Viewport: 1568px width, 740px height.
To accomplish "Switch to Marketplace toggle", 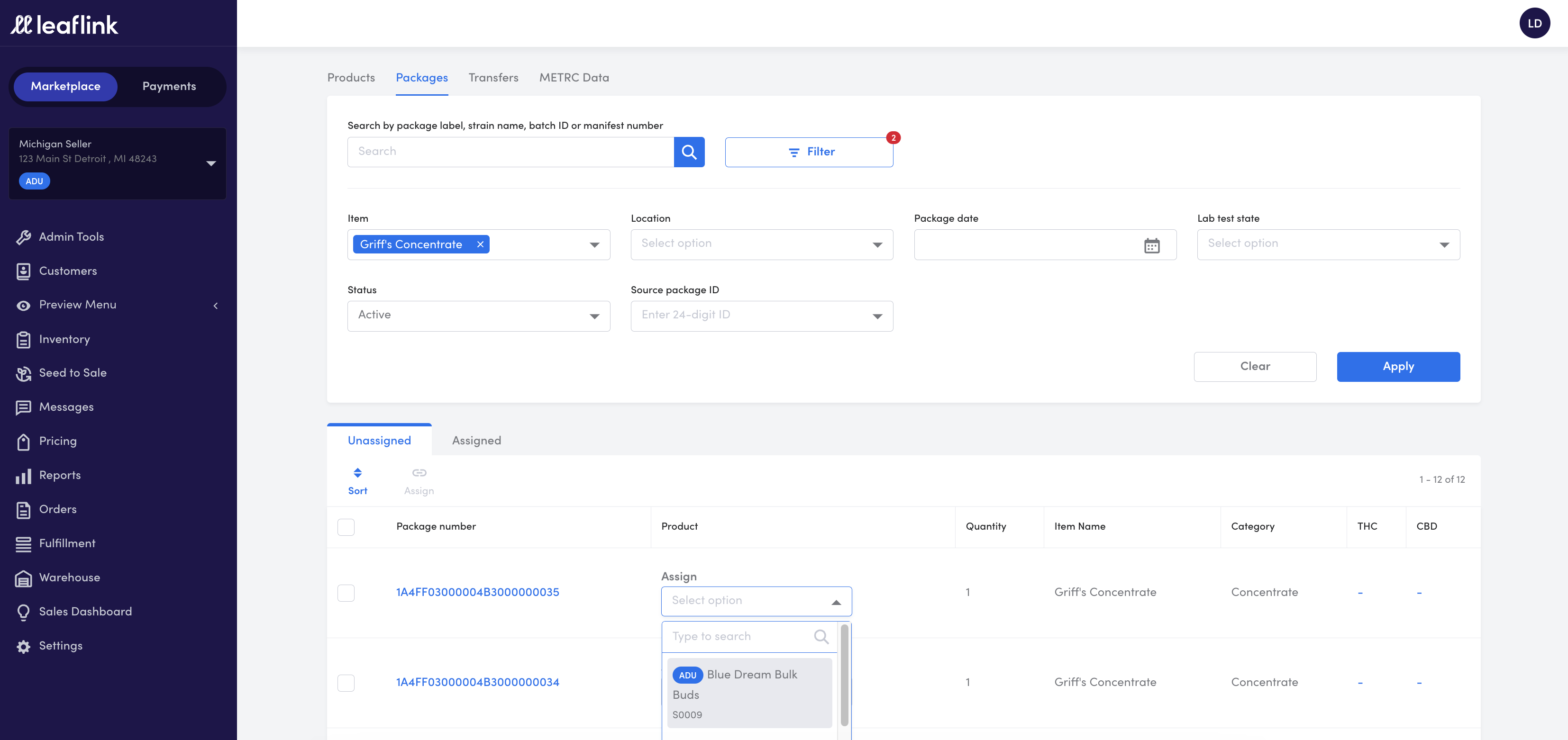I will [65, 86].
